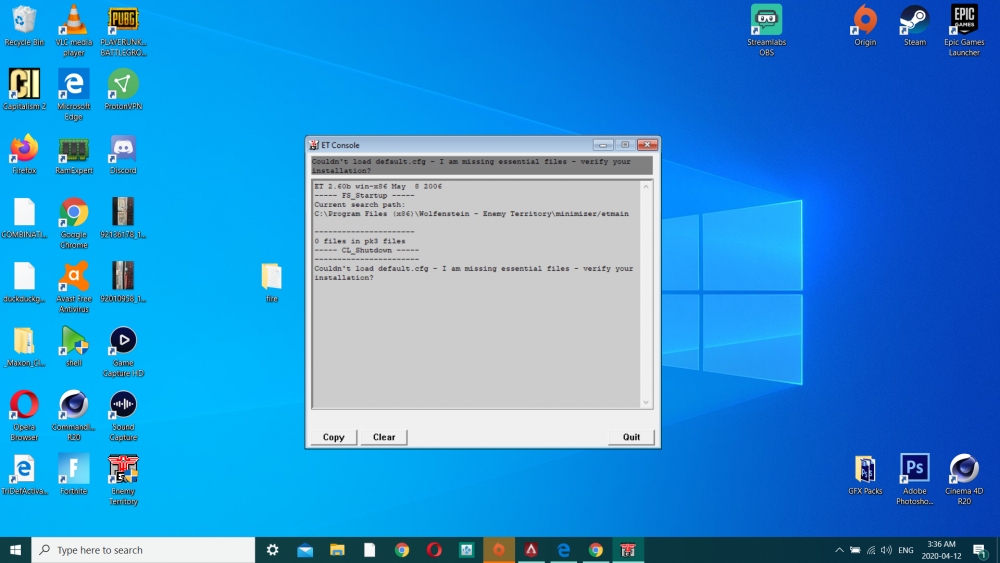Screen dimensions: 1000x563
Task: Select the Google Chrome desktop shortcut
Action: coord(74,223)
